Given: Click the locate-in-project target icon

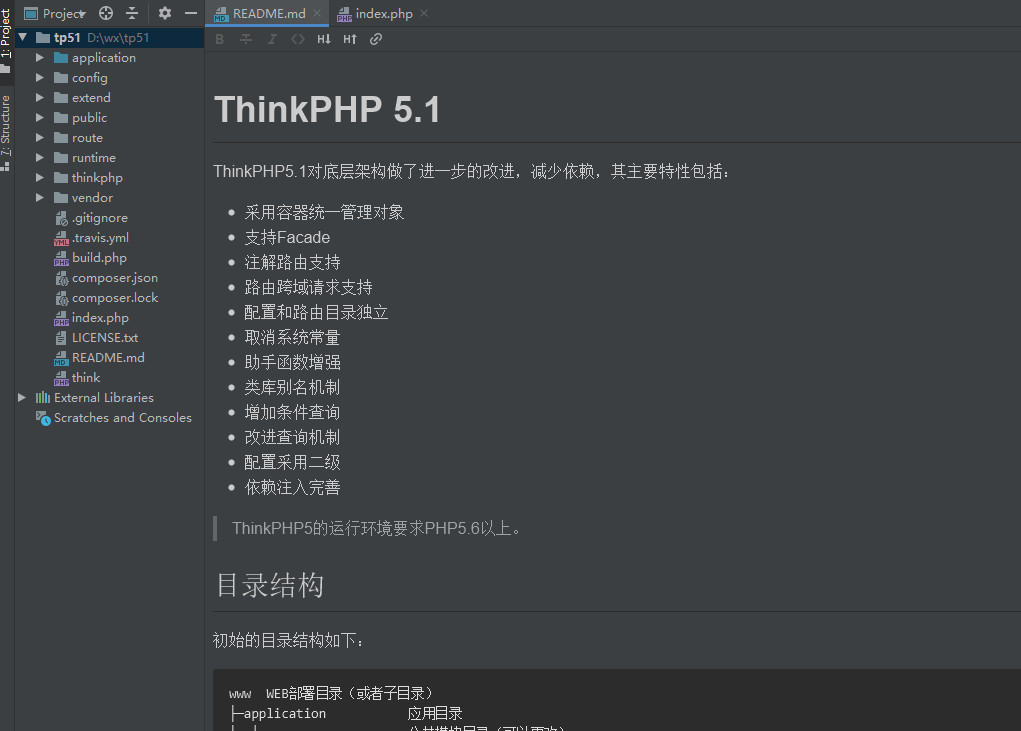Looking at the screenshot, I should [x=106, y=13].
